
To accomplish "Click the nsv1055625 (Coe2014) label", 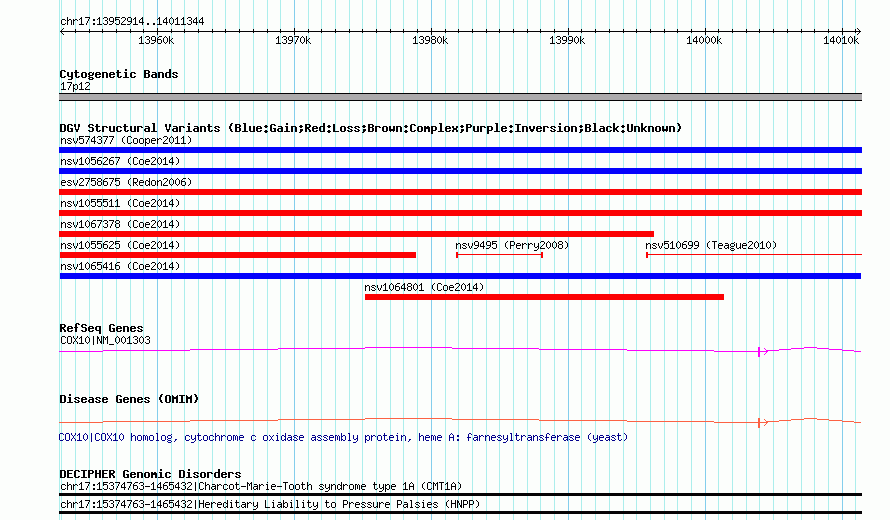I will [x=120, y=245].
